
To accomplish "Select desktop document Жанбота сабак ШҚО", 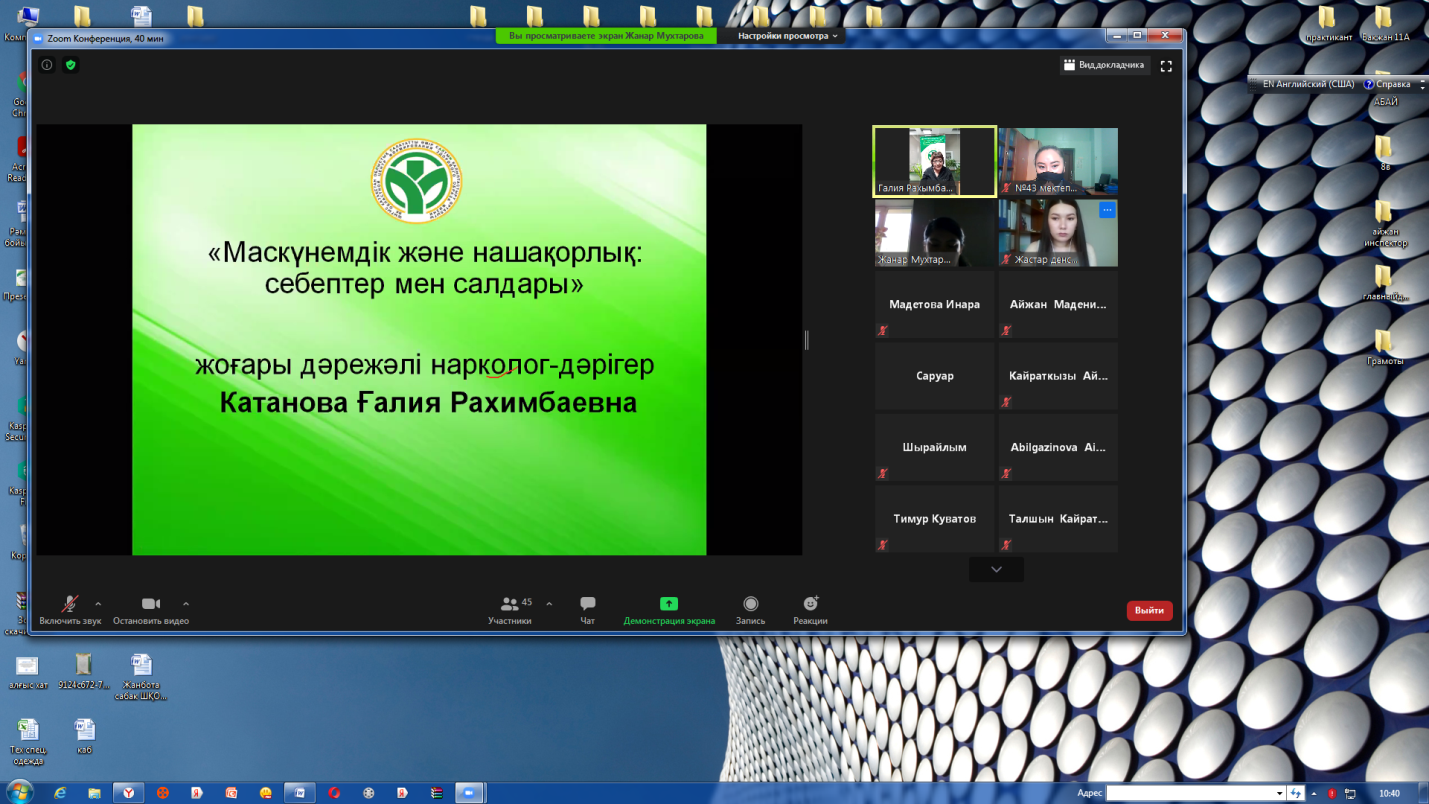I will 141,677.
